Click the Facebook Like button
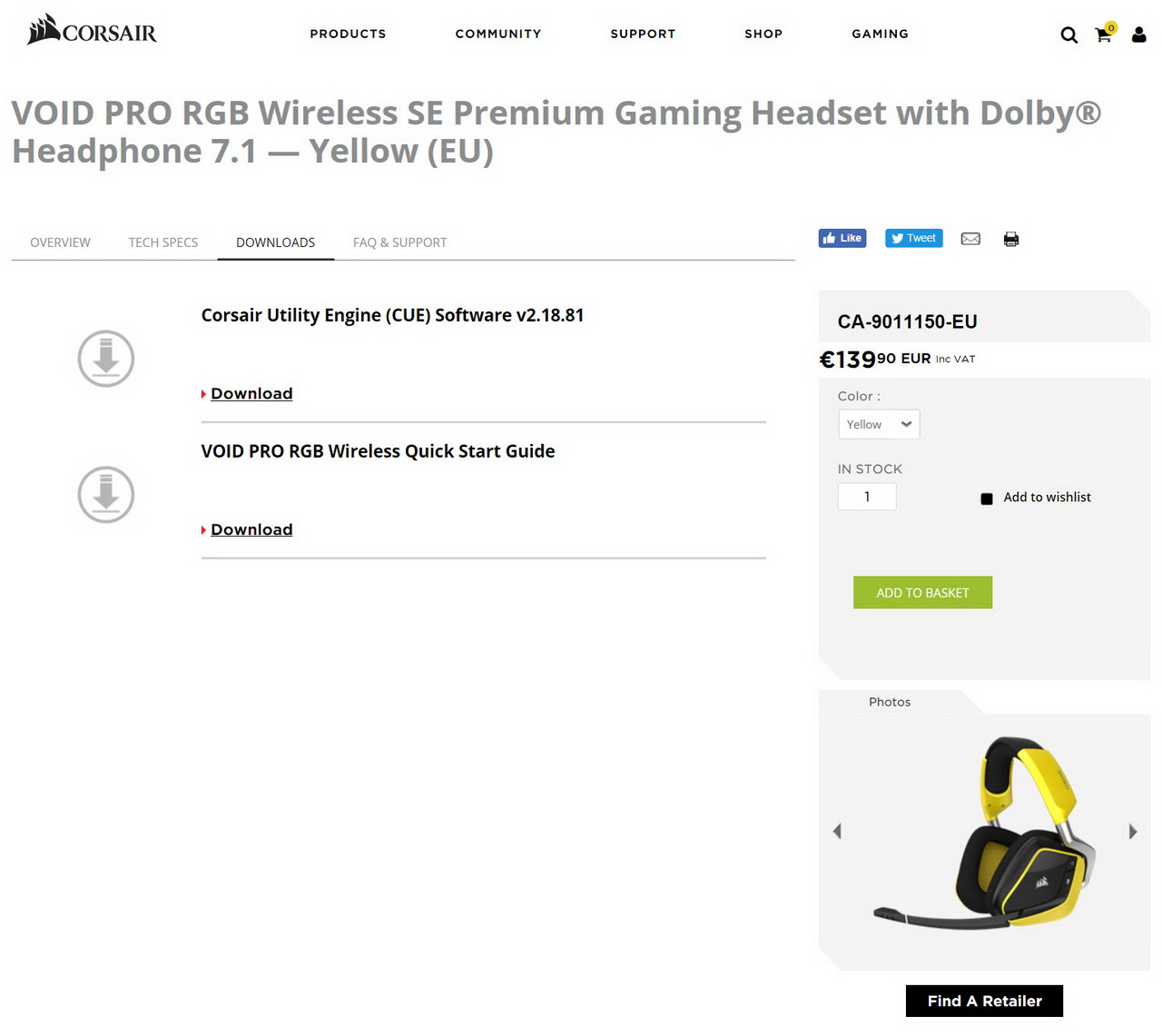 [x=842, y=238]
